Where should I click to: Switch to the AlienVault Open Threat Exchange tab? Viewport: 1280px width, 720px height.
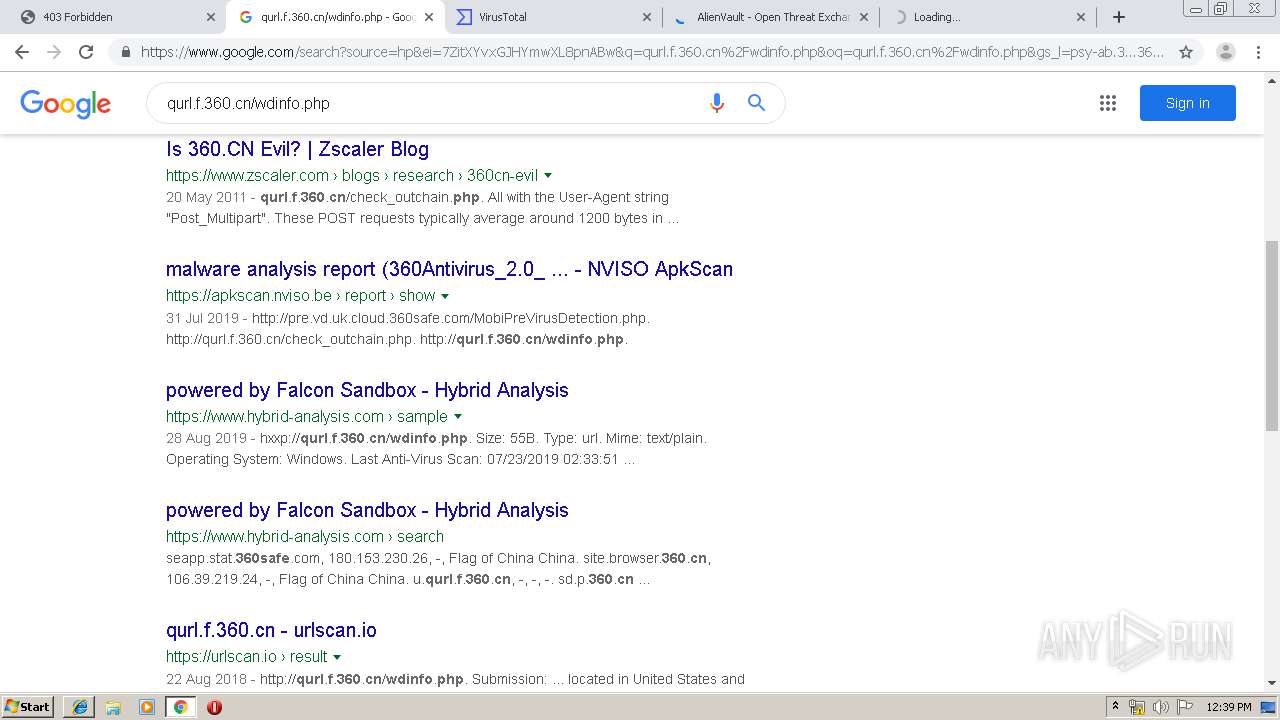tap(771, 17)
